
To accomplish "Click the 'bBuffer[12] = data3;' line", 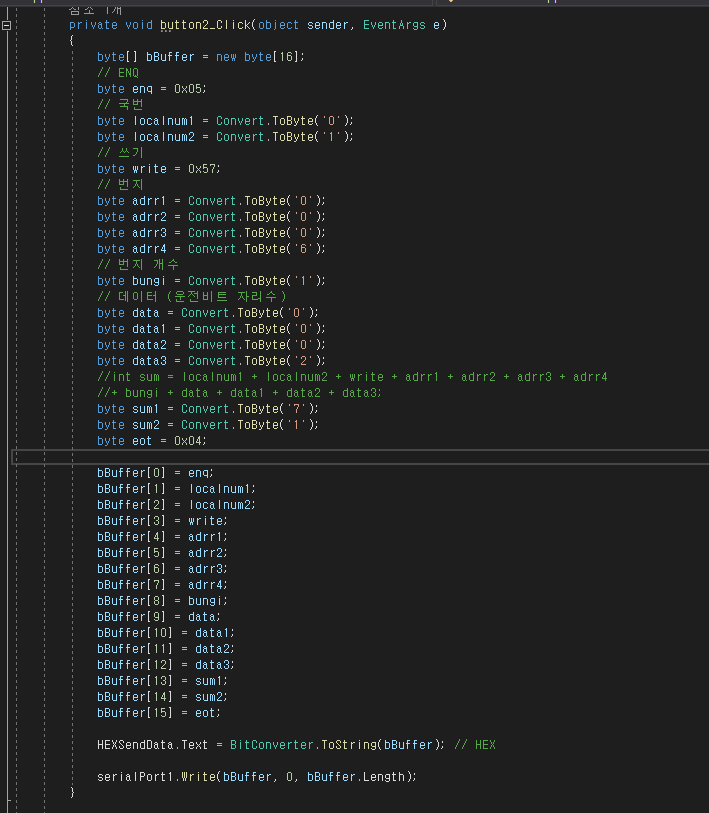I will 165,665.
